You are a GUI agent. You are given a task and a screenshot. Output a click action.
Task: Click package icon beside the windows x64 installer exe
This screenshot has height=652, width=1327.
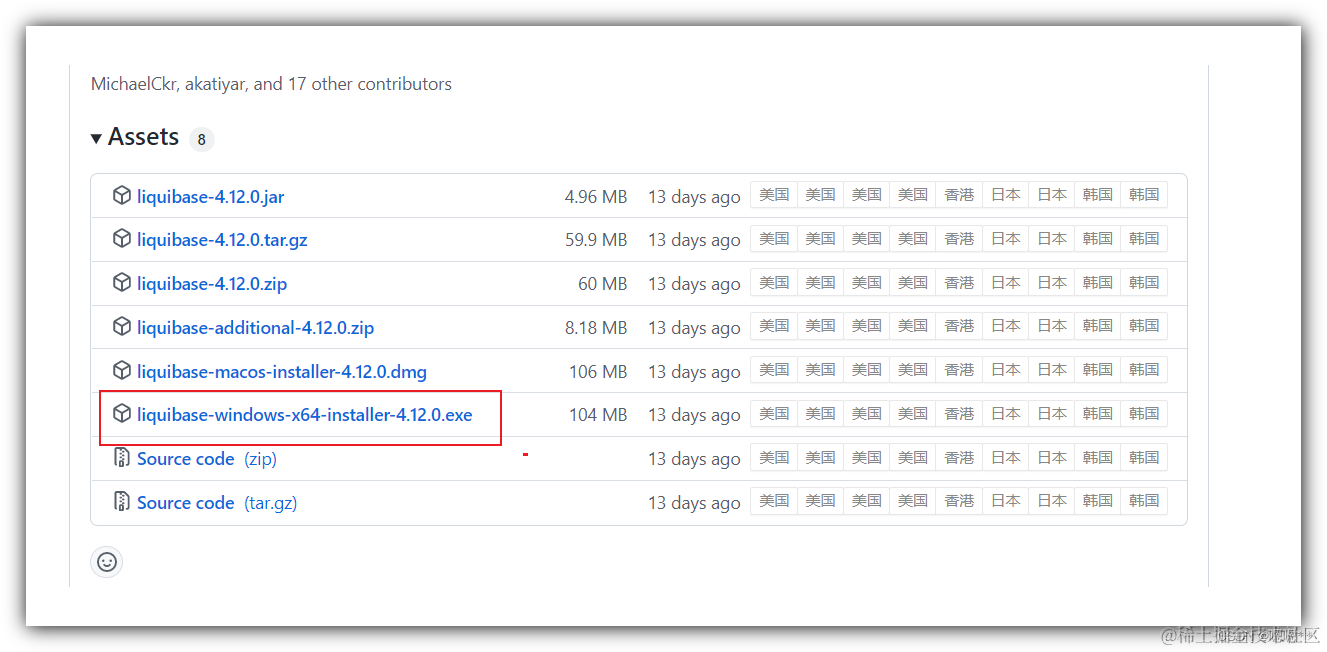[122, 414]
